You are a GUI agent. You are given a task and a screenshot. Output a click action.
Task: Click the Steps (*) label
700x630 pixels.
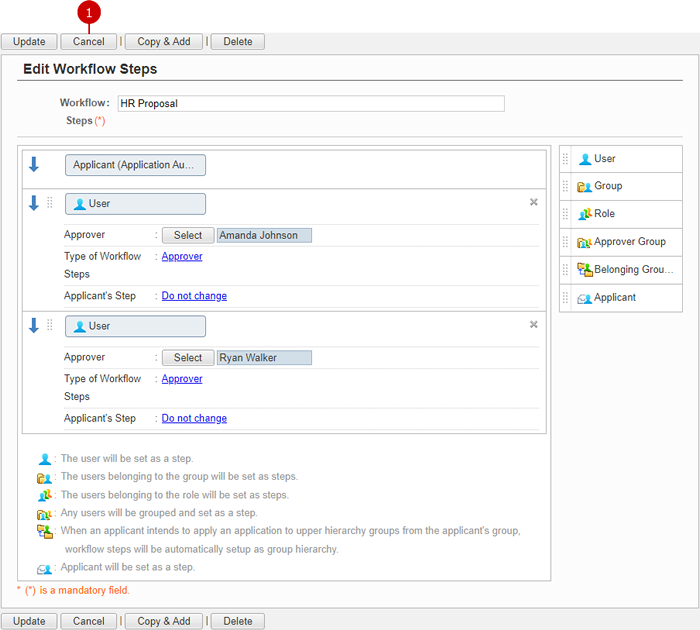pyautogui.click(x=85, y=121)
